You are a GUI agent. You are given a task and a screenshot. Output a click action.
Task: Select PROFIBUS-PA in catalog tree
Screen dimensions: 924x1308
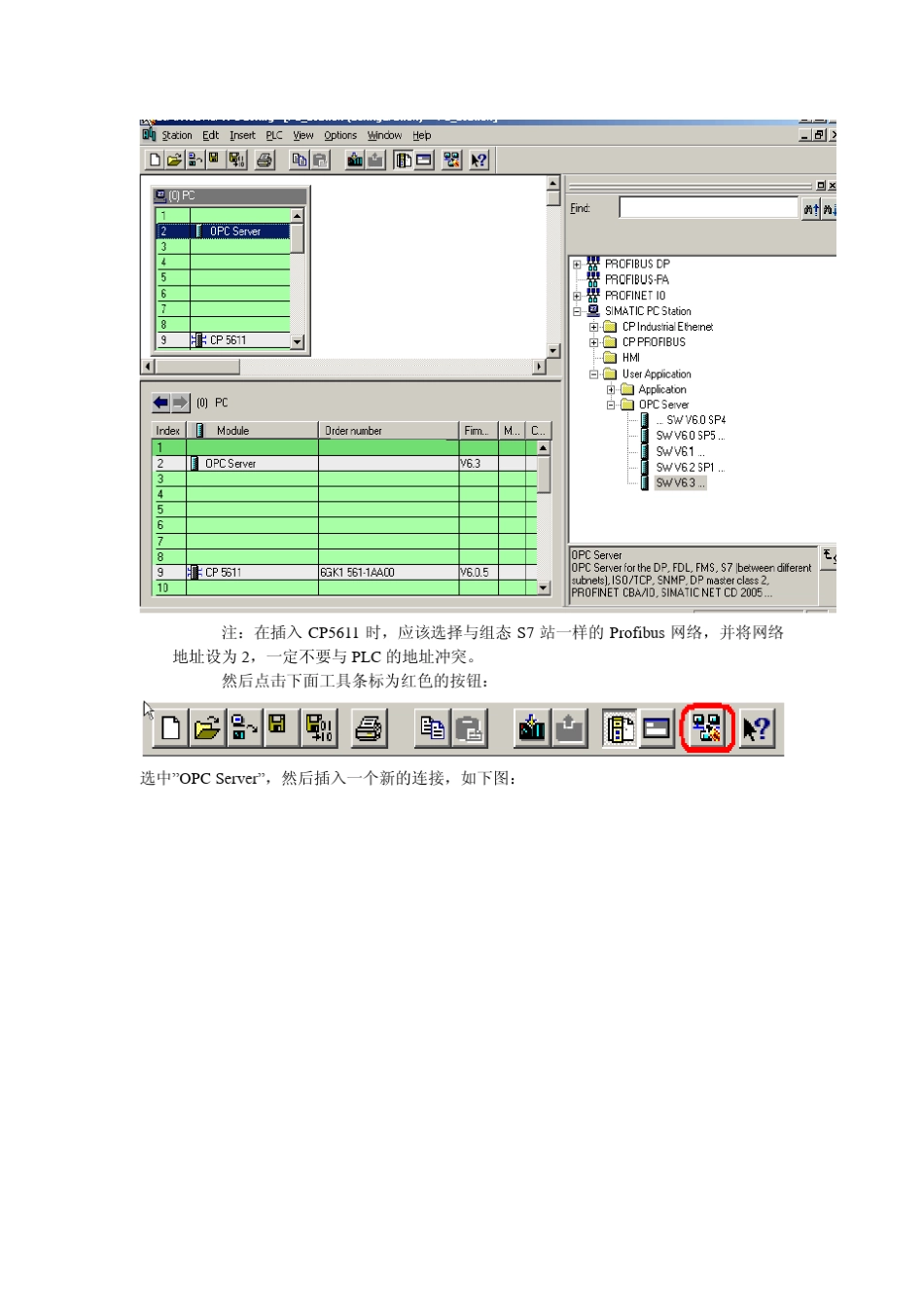pyautogui.click(x=636, y=280)
